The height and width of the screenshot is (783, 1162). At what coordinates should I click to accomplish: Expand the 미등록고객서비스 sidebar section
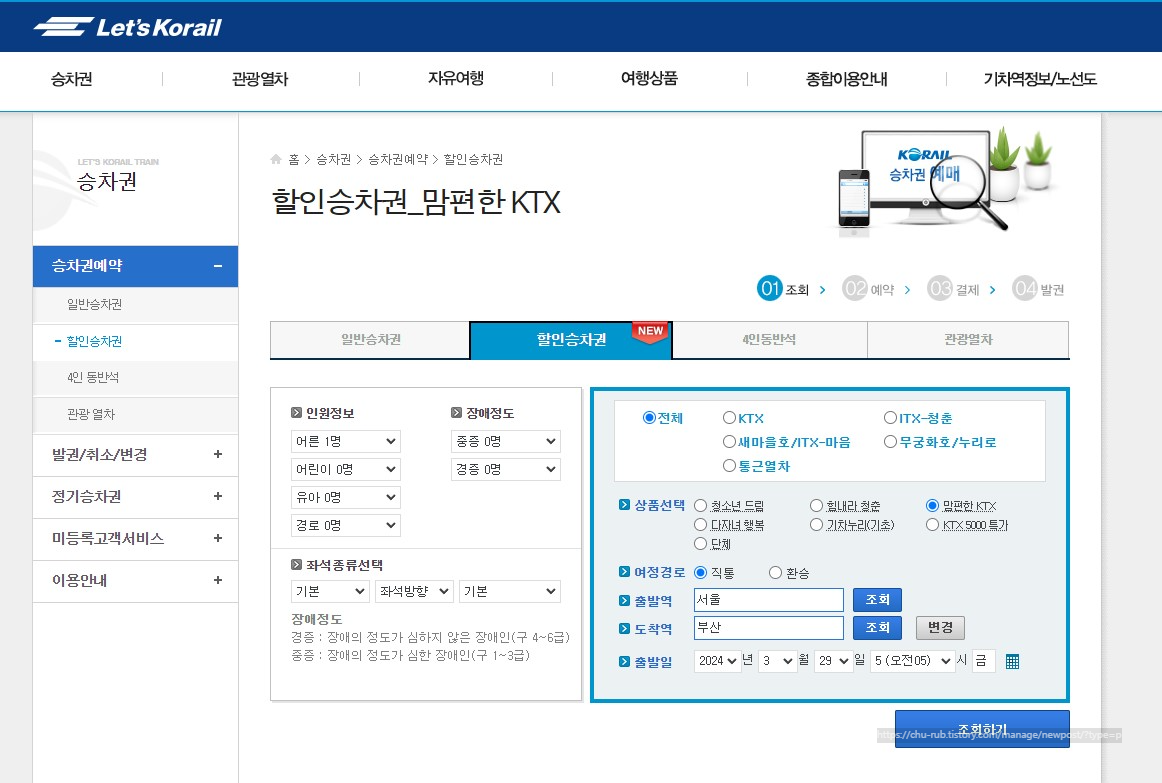(x=218, y=539)
